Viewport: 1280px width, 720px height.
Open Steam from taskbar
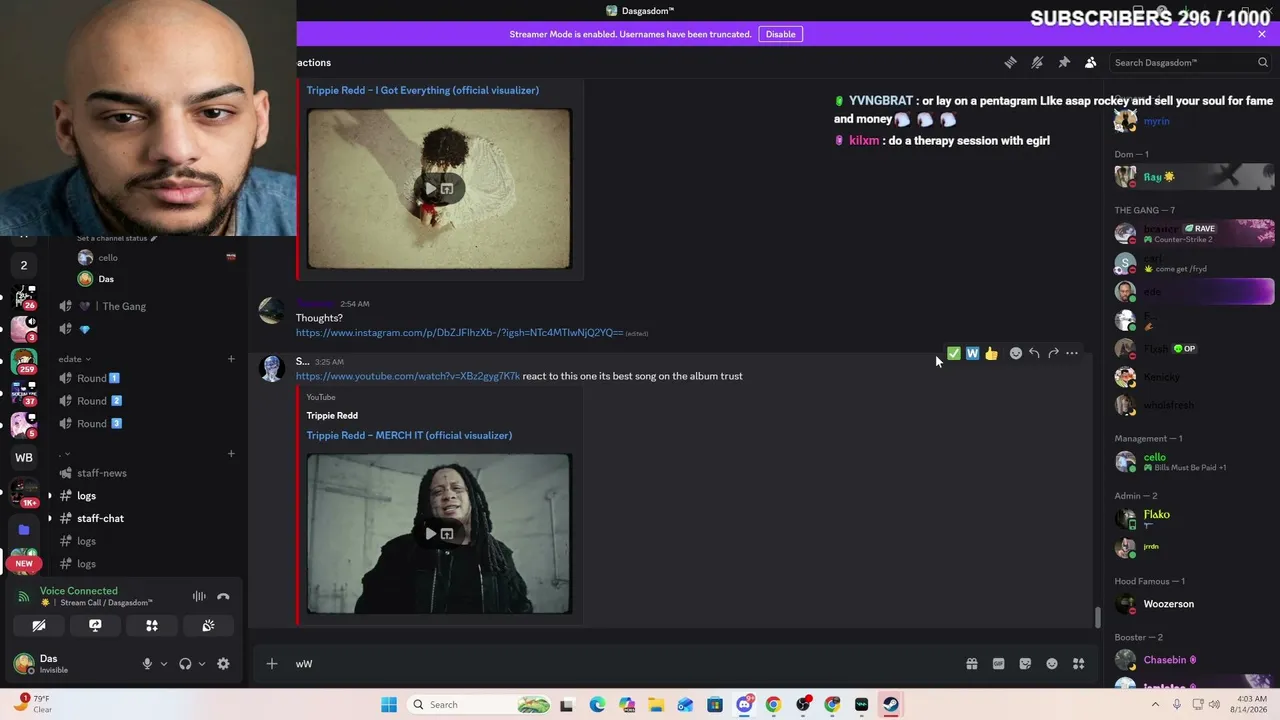(891, 704)
